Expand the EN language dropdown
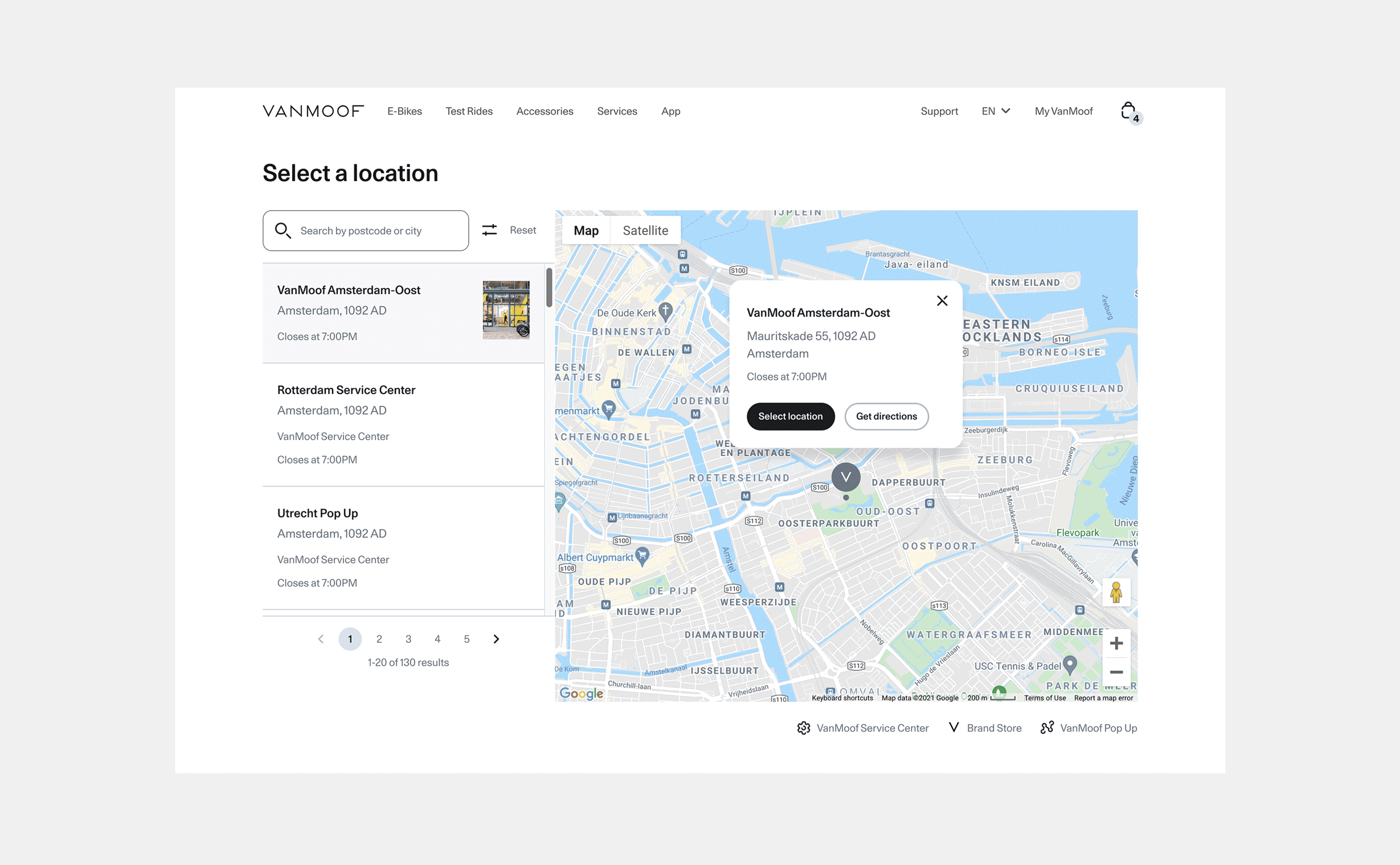 [996, 111]
